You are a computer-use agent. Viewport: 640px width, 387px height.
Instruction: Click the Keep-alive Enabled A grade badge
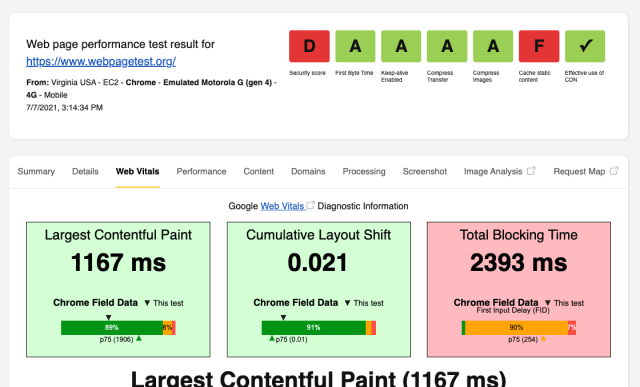401,46
